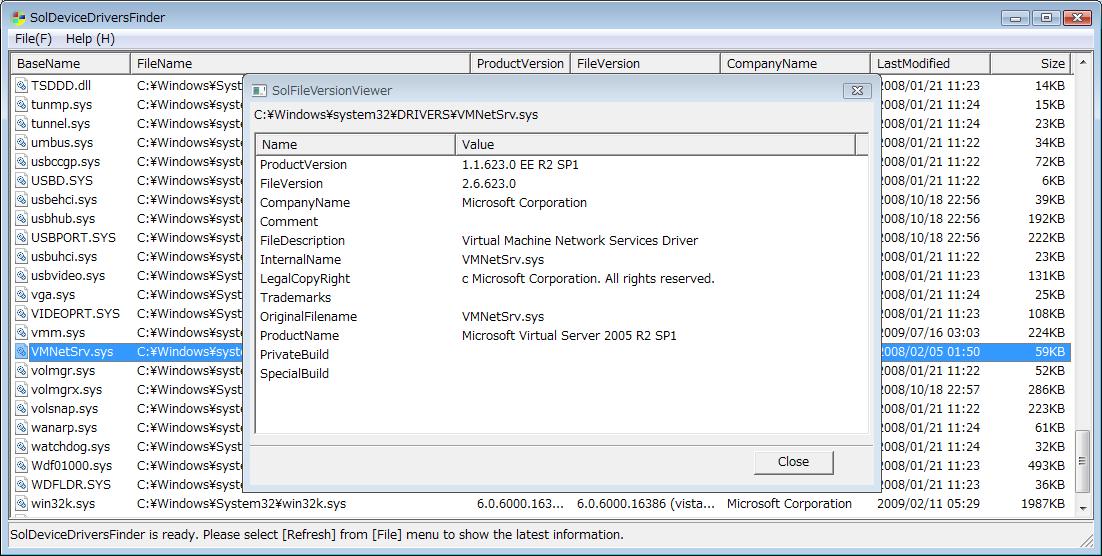
Task: Close the dialog with the Close button
Action: 793,462
